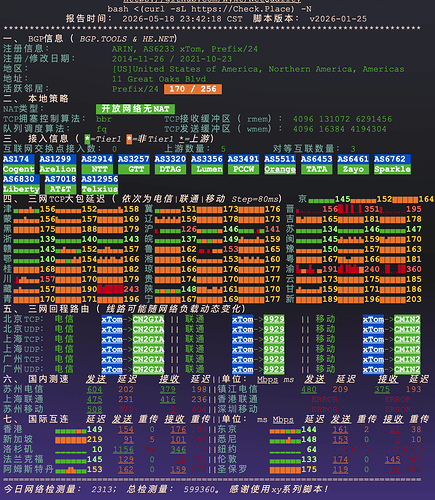Screen dimensions: 435x500
Task: Select the AS2914 NTT badge
Action: [97, 164]
